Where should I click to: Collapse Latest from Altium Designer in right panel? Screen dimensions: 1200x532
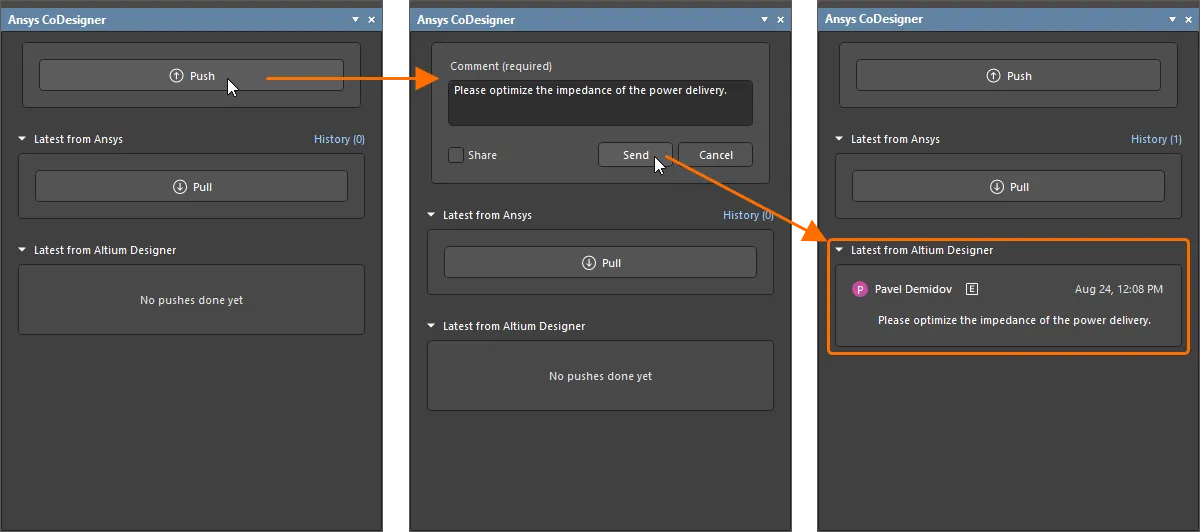(839, 250)
